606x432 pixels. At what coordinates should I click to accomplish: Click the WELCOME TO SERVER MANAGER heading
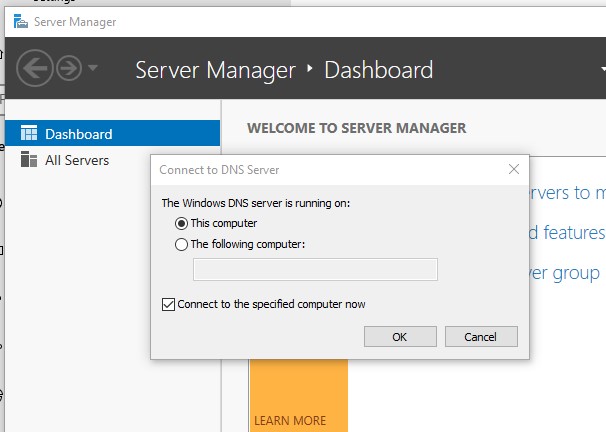tap(357, 128)
